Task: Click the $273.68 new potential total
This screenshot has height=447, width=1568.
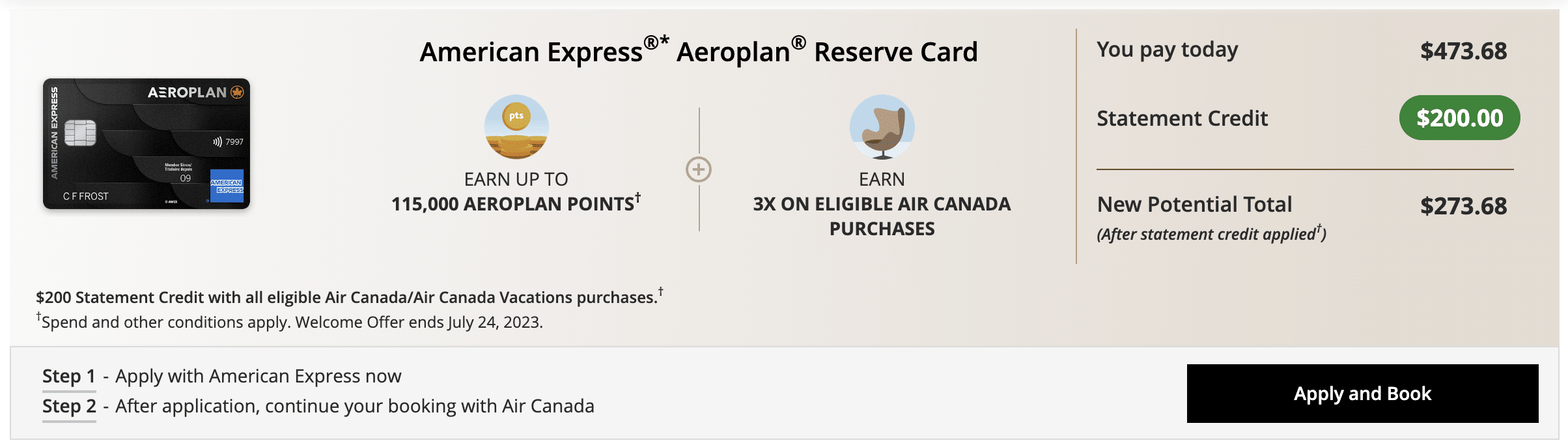Action: click(x=1463, y=206)
